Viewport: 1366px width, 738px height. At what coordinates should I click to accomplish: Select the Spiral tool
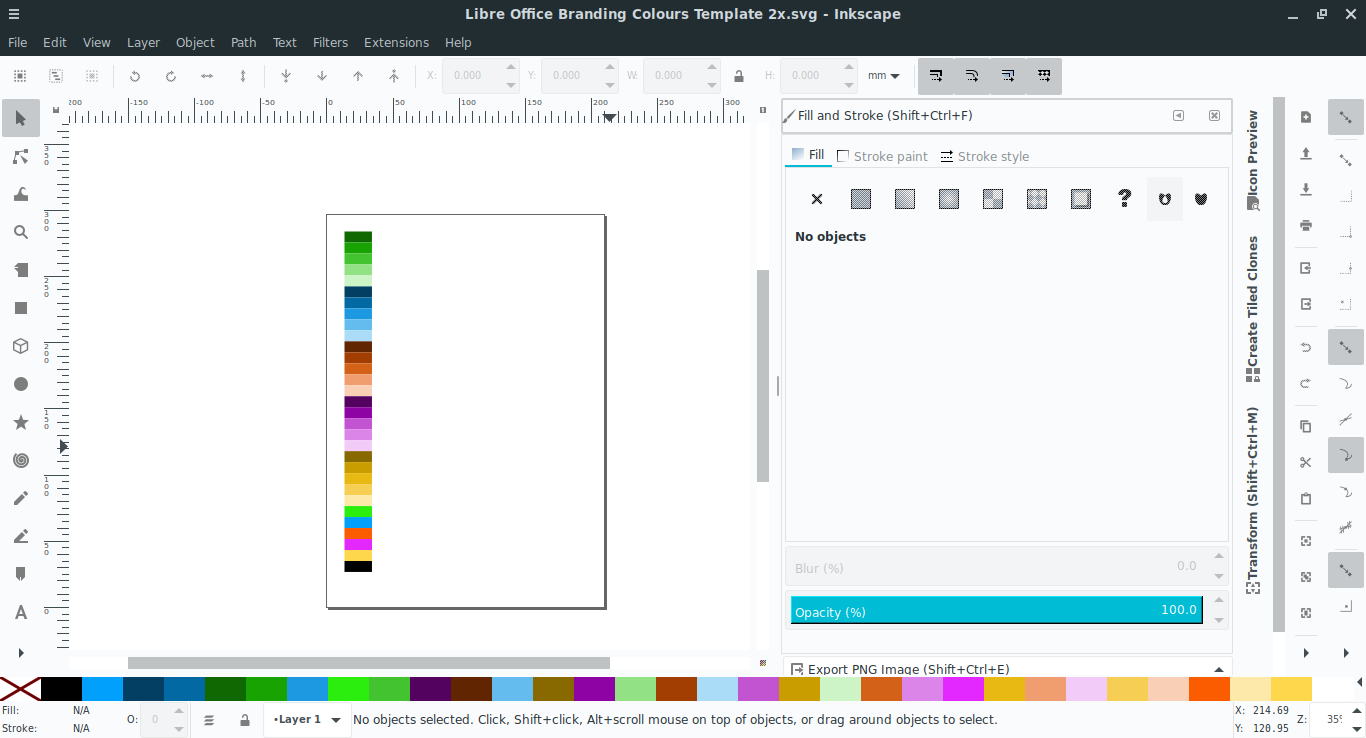click(20, 459)
